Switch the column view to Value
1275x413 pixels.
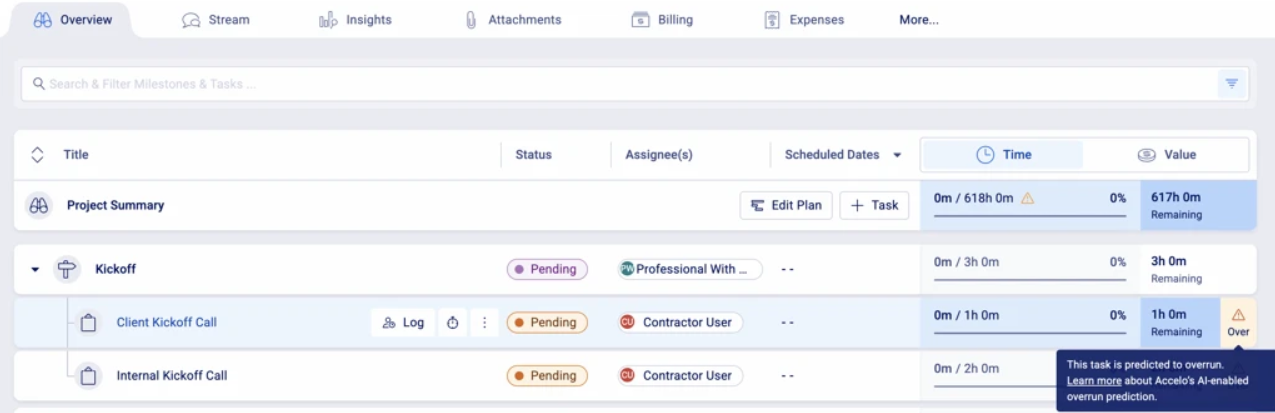point(1166,155)
